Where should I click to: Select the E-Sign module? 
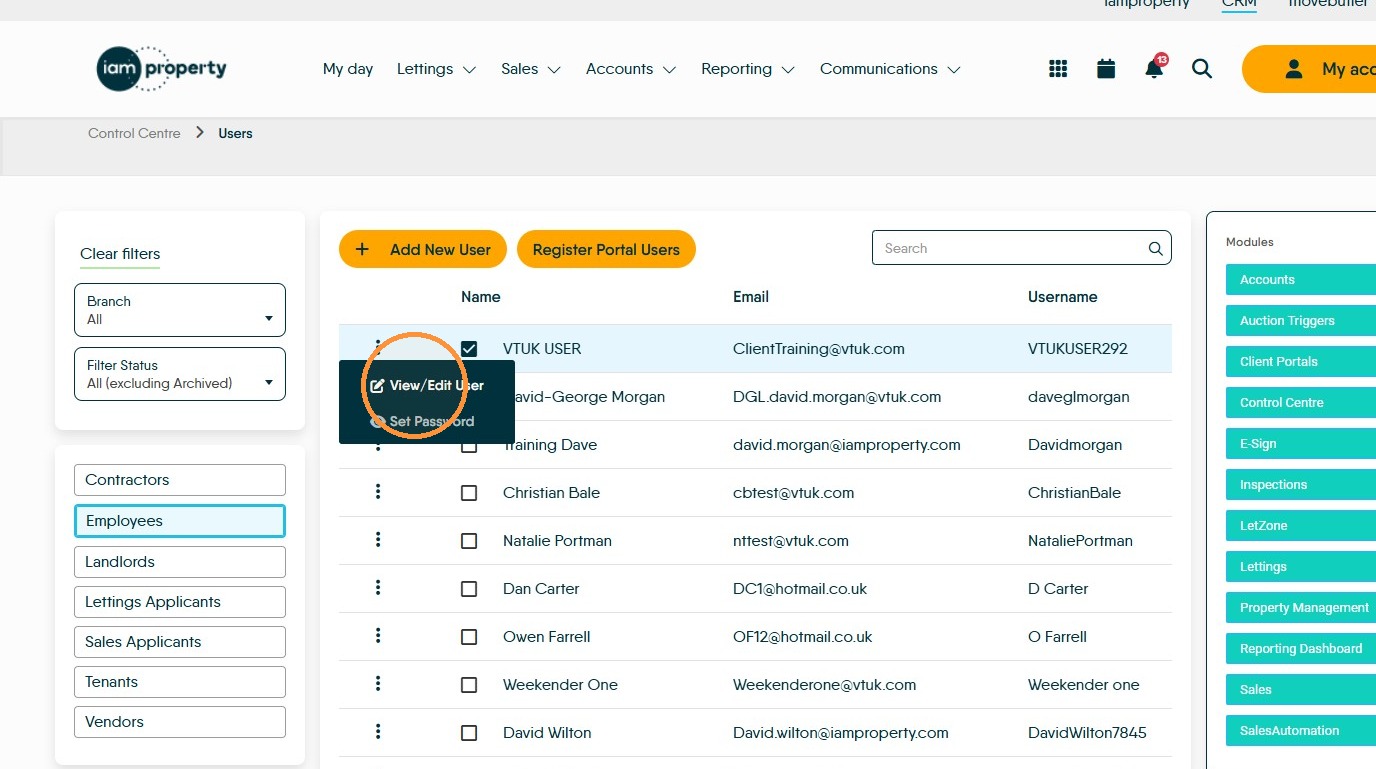tap(1301, 444)
